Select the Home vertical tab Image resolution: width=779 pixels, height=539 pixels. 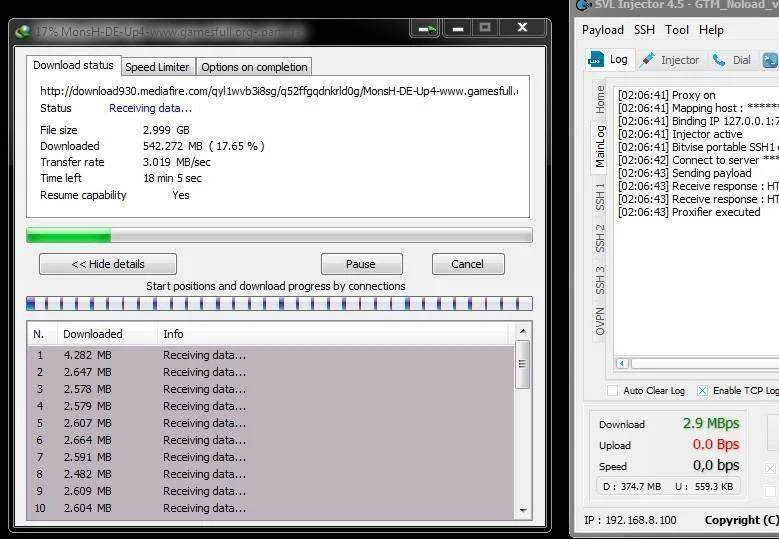point(601,99)
